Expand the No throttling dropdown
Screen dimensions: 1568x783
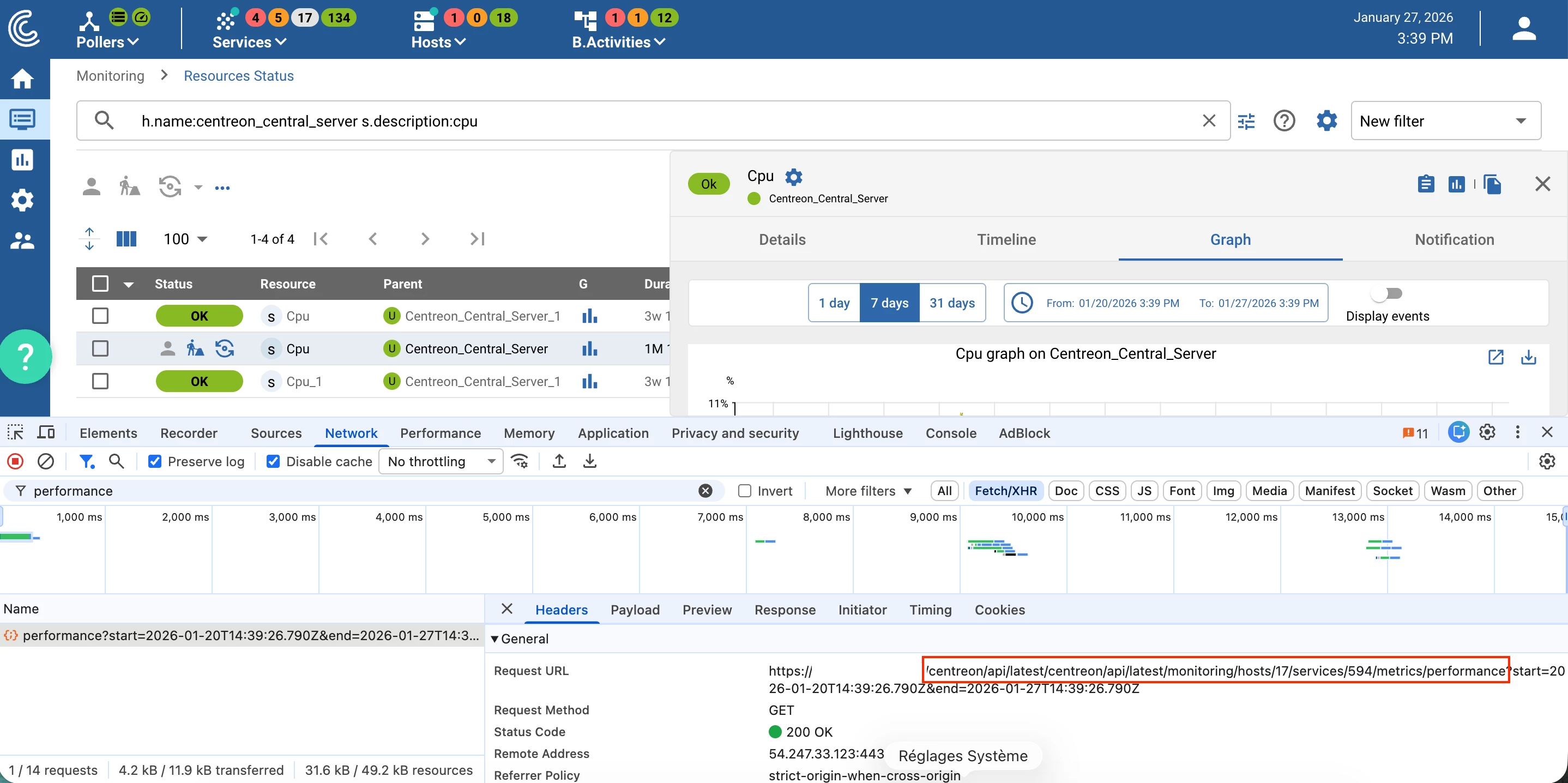click(x=441, y=461)
